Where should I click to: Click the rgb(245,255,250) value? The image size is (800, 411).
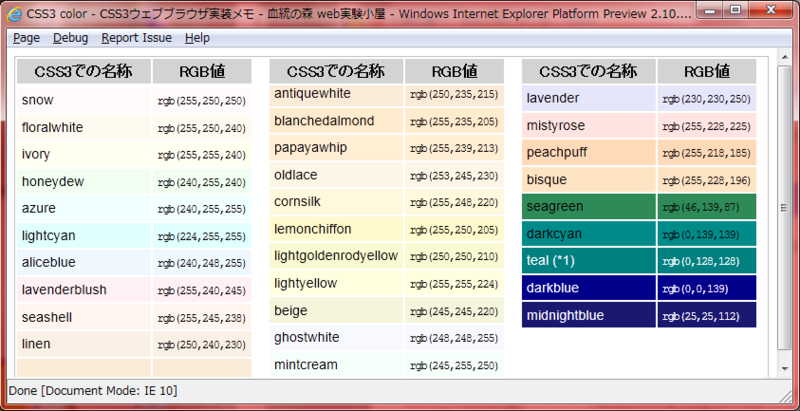(454, 366)
